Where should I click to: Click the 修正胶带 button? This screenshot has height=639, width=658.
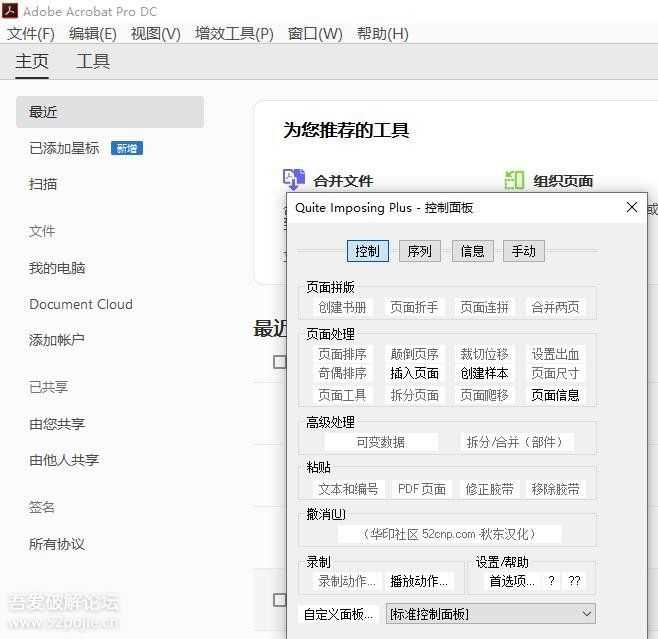tap(489, 489)
